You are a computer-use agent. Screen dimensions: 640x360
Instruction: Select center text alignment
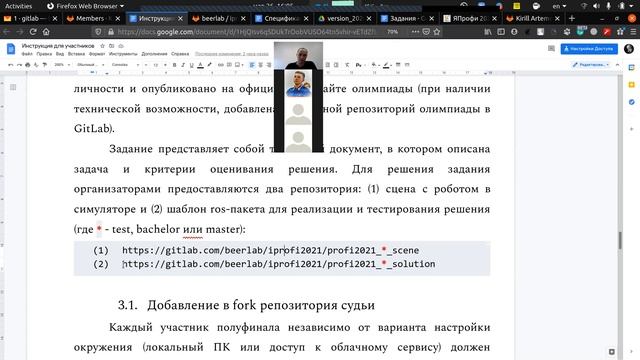coord(260,65)
